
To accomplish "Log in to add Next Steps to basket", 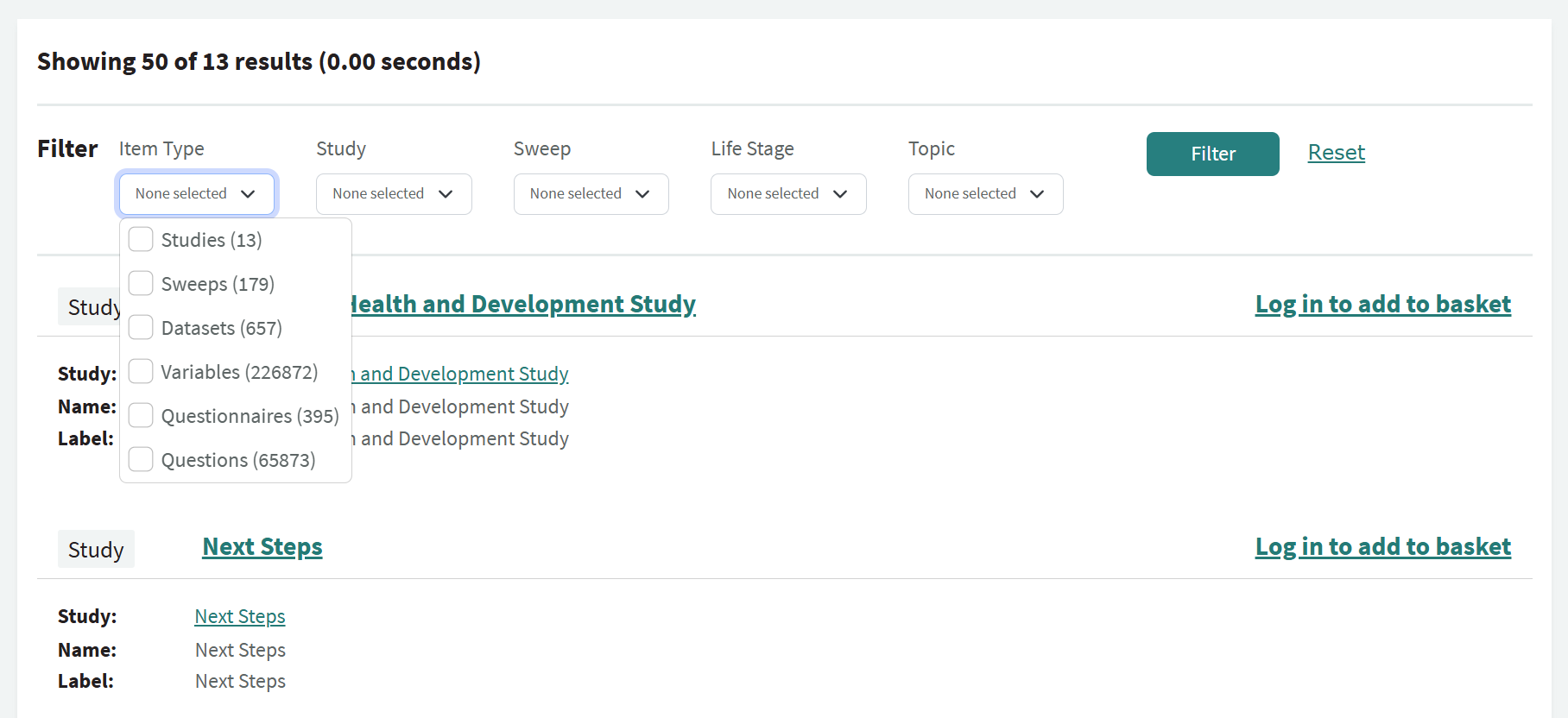I will tap(1382, 547).
